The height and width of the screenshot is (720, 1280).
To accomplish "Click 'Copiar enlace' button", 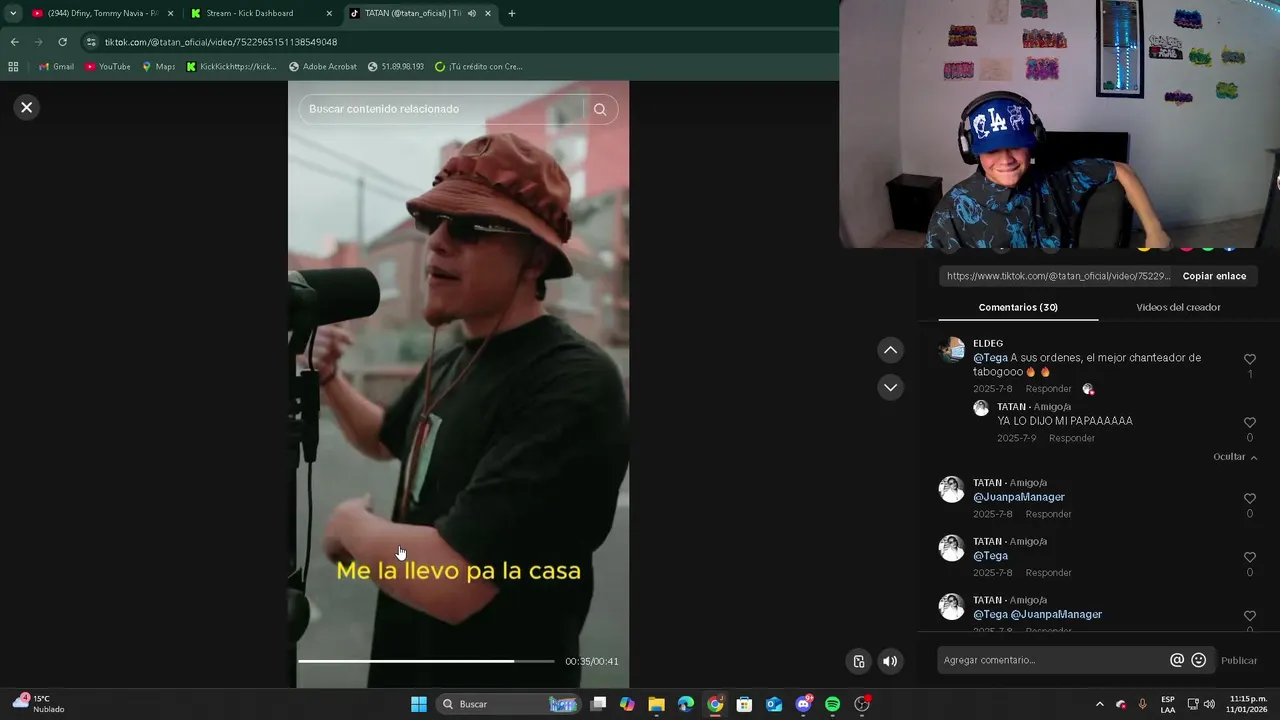I will pos(1214,276).
